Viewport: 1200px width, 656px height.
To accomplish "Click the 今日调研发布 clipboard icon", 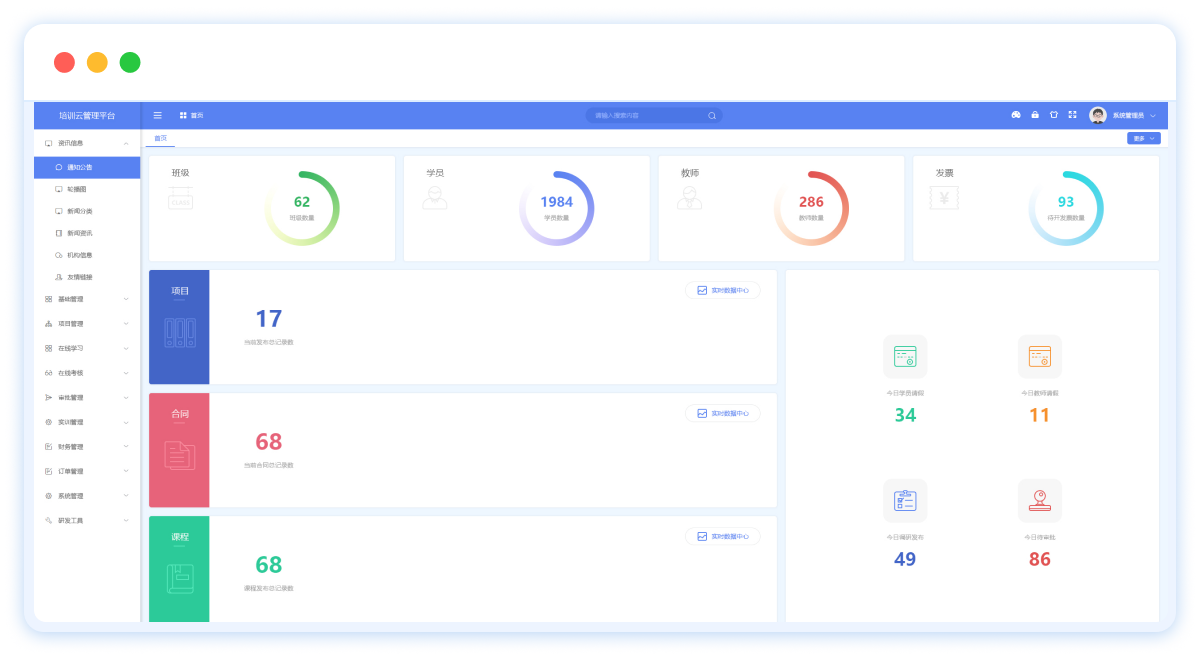I will point(905,500).
